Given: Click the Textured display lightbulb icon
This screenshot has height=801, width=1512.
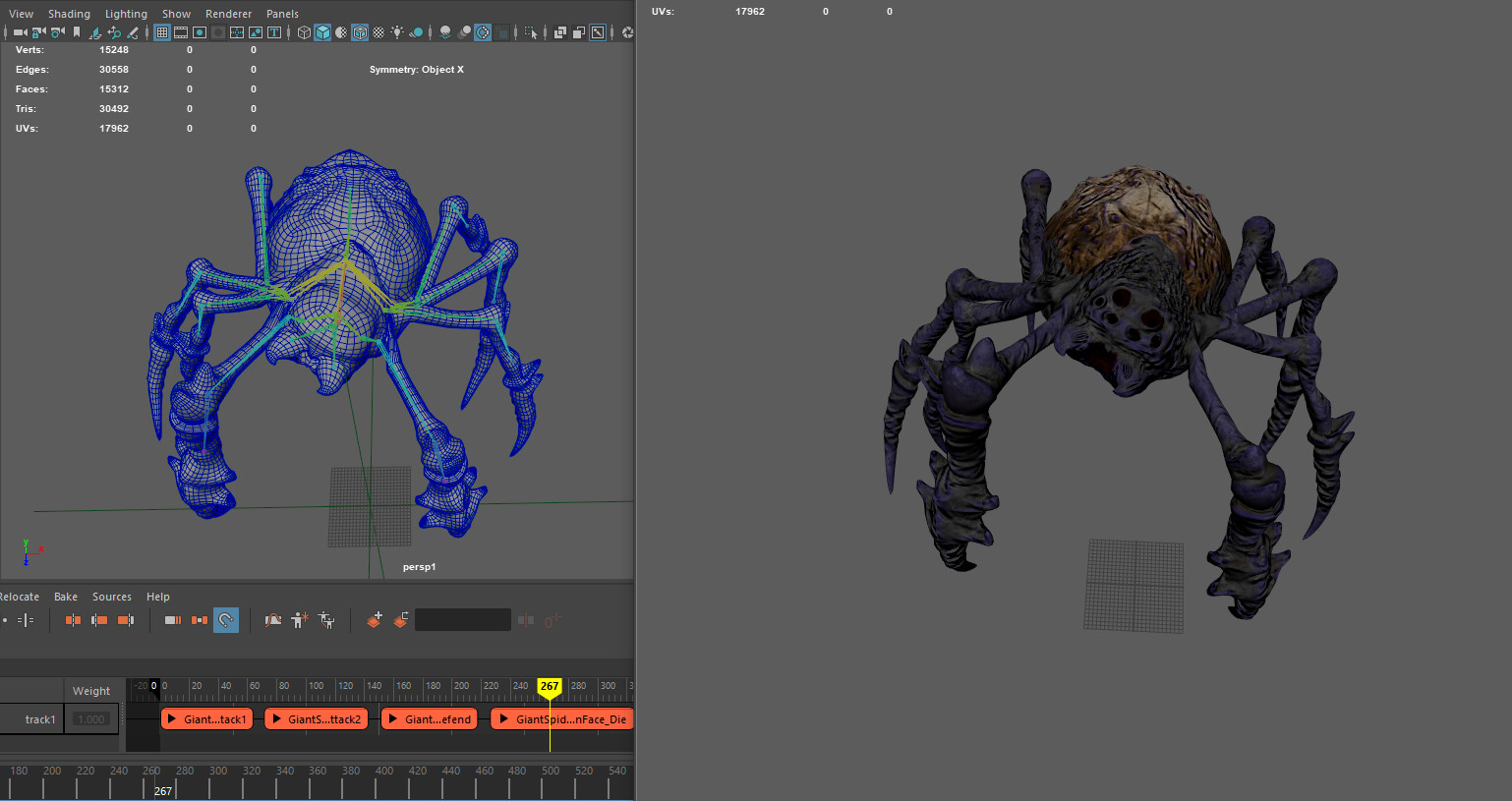Looking at the screenshot, I should (x=397, y=32).
